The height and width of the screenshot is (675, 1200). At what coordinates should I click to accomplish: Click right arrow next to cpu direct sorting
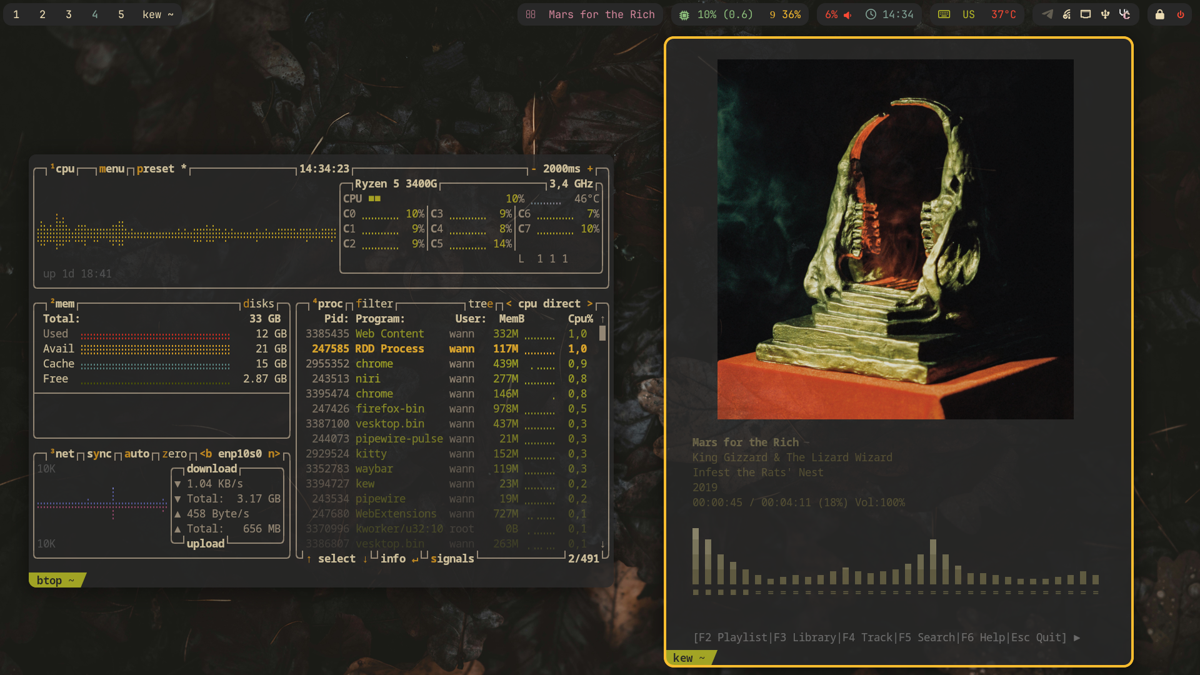pos(589,304)
